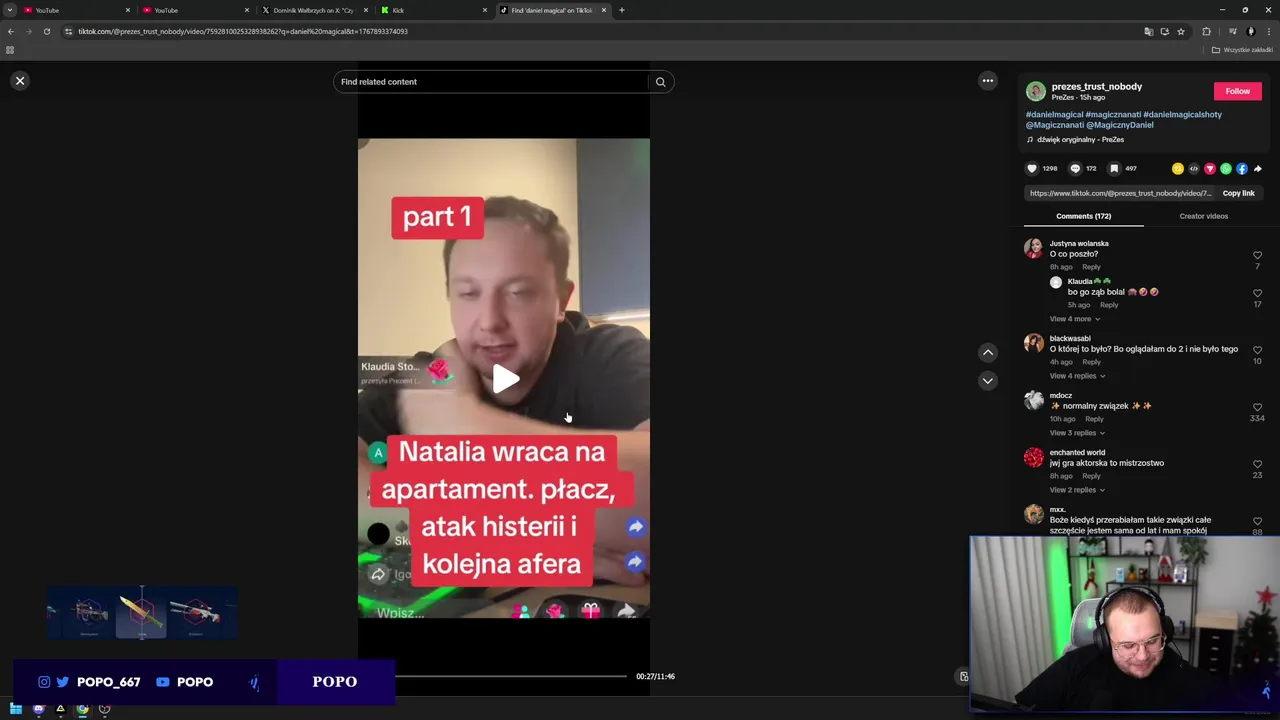Save the video with the bookmark icon
Viewport: 1280px width, 720px height.
point(1114,169)
